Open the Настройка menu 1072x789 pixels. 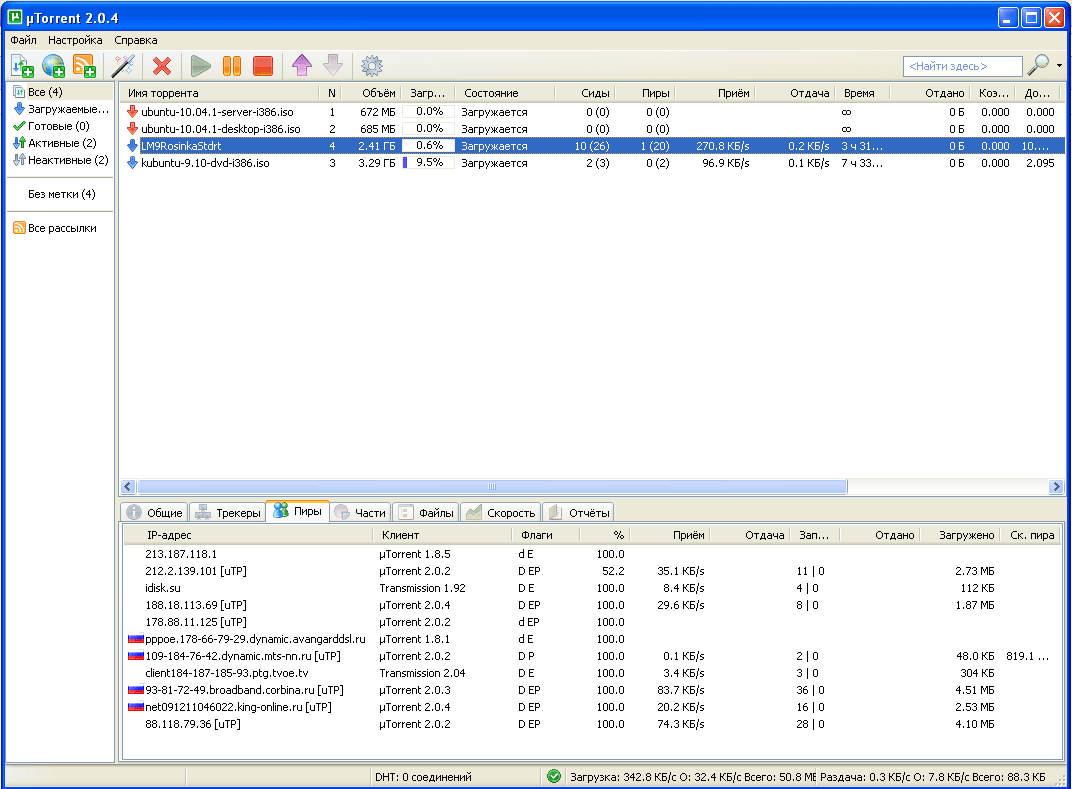pos(75,40)
